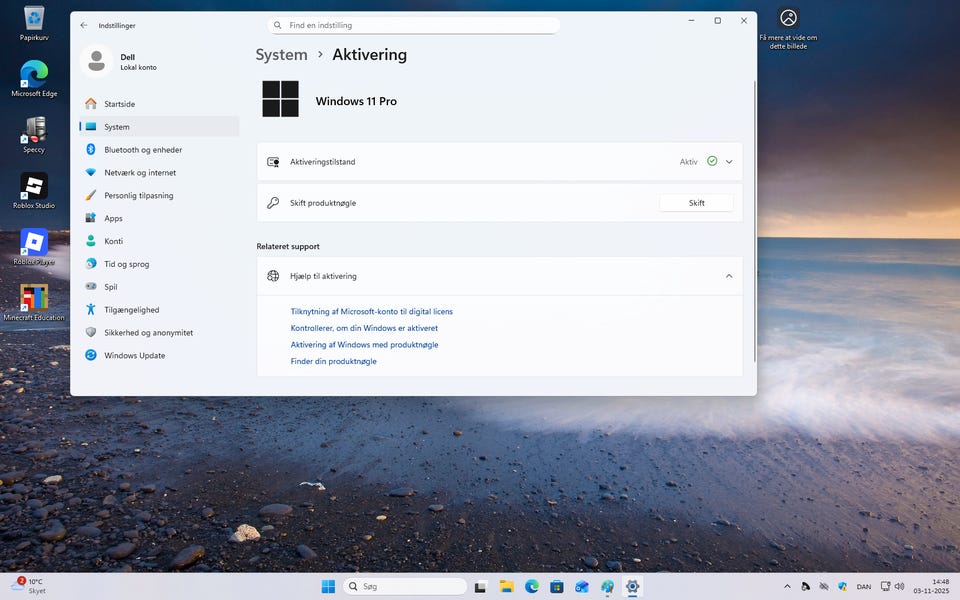Screen dimensions: 960x600
Task: Open the Windows Start menu
Action: pyautogui.click(x=328, y=587)
